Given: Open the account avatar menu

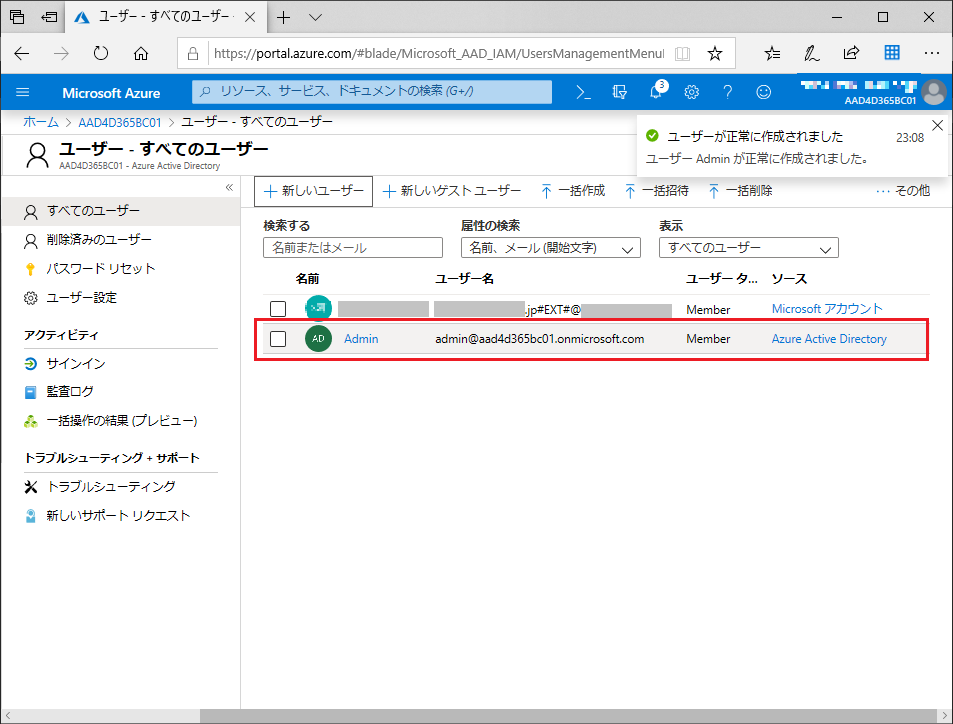Looking at the screenshot, I should pos(934,92).
